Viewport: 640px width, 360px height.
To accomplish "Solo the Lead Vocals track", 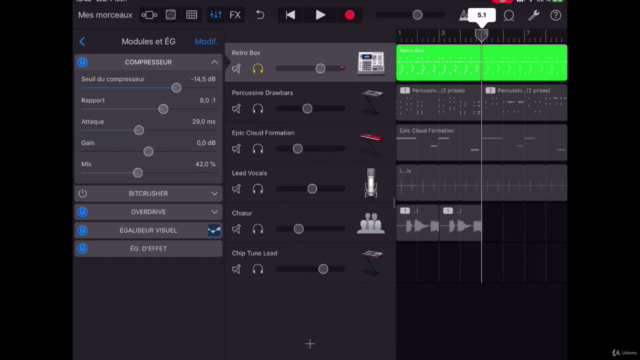I will [258, 189].
